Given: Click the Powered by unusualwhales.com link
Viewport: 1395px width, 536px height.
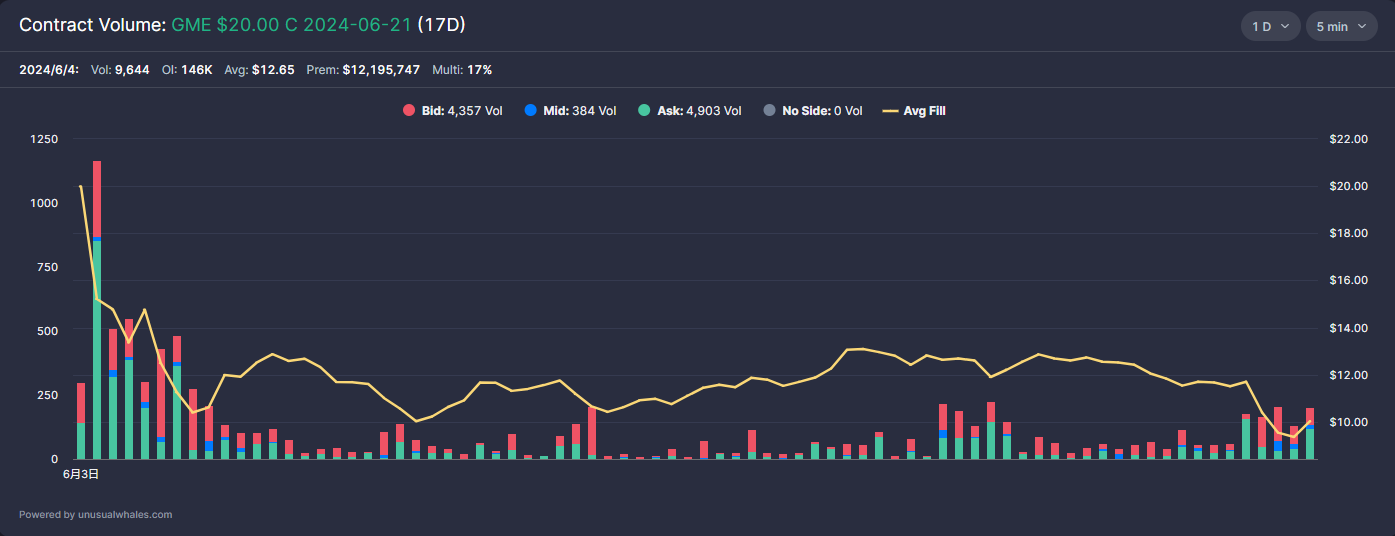Looking at the screenshot, I should (95, 515).
